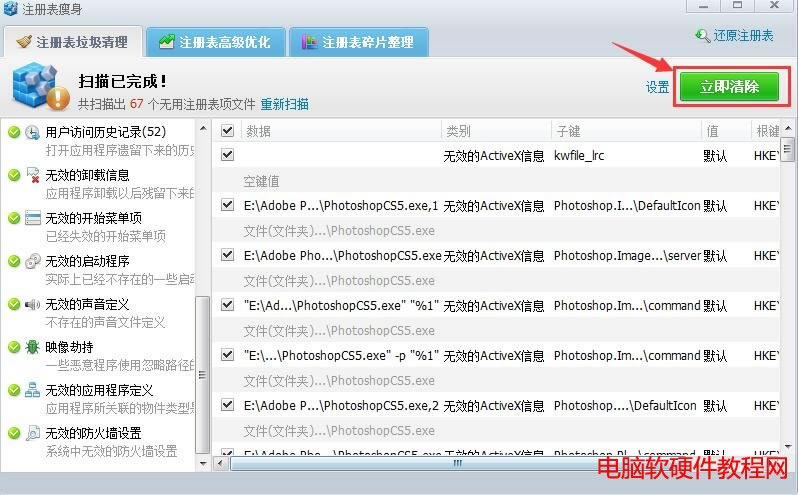Image resolution: width=798 pixels, height=495 pixels.
Task: Toggle checkbox for PhotoshopCS5.exe,2 row
Action: [x=227, y=405]
